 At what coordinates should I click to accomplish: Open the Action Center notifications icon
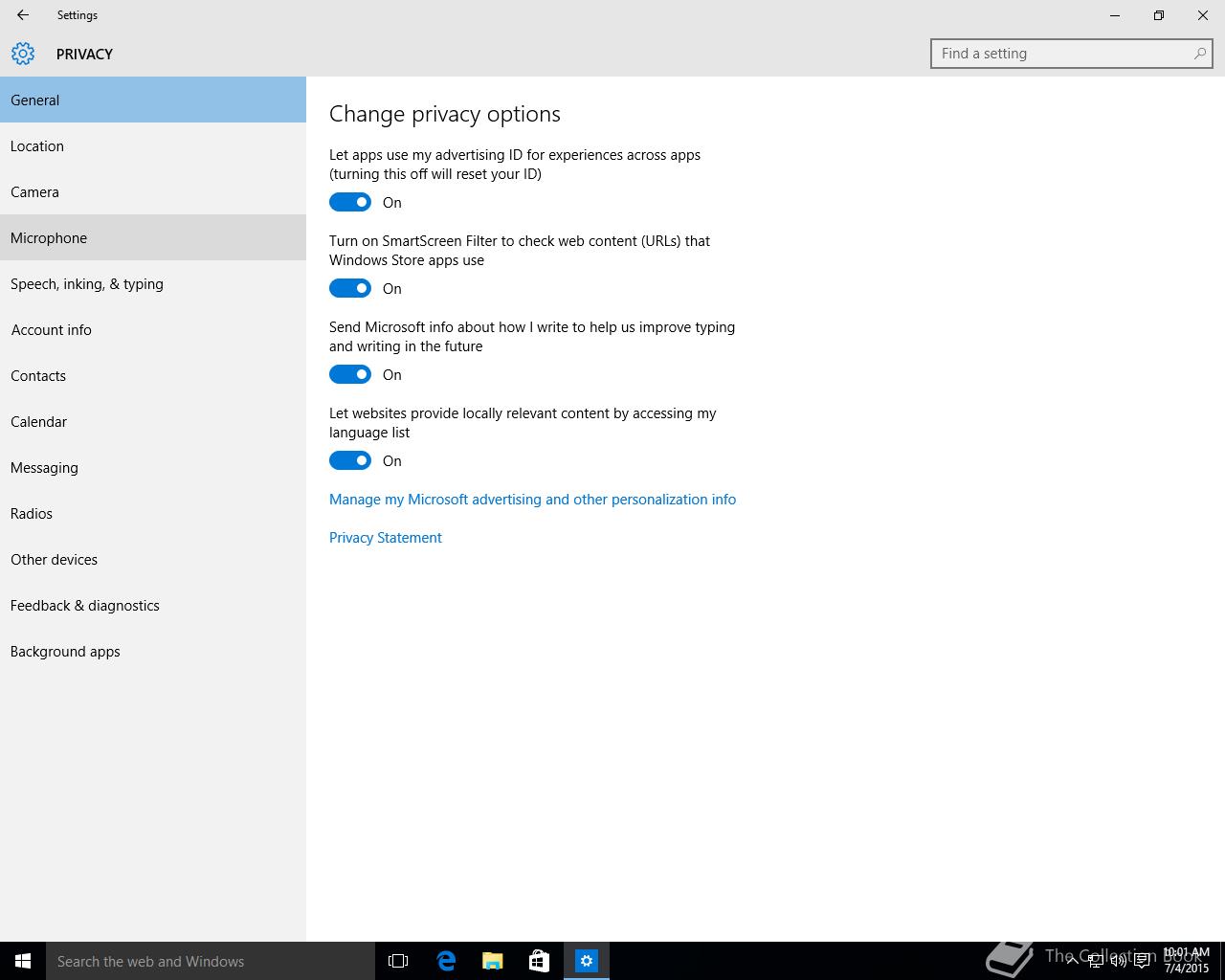pos(1142,961)
